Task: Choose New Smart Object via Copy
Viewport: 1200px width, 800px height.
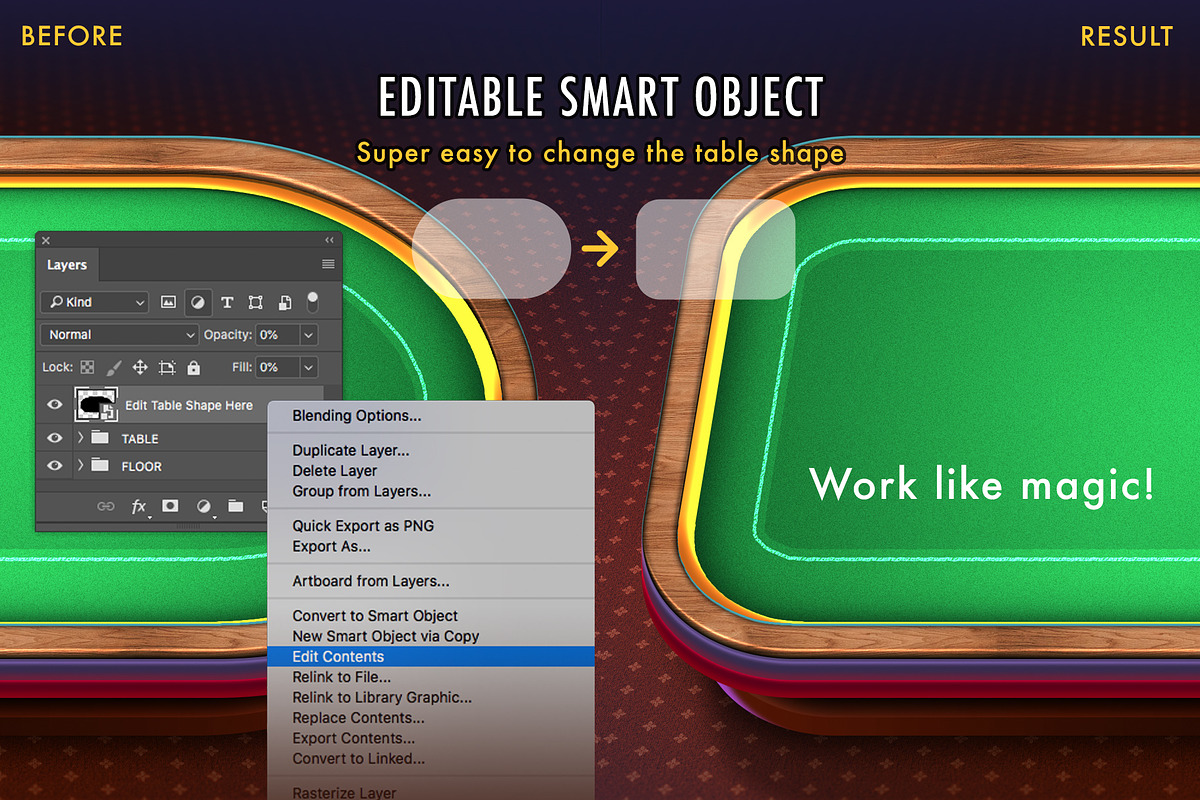Action: pos(431,636)
